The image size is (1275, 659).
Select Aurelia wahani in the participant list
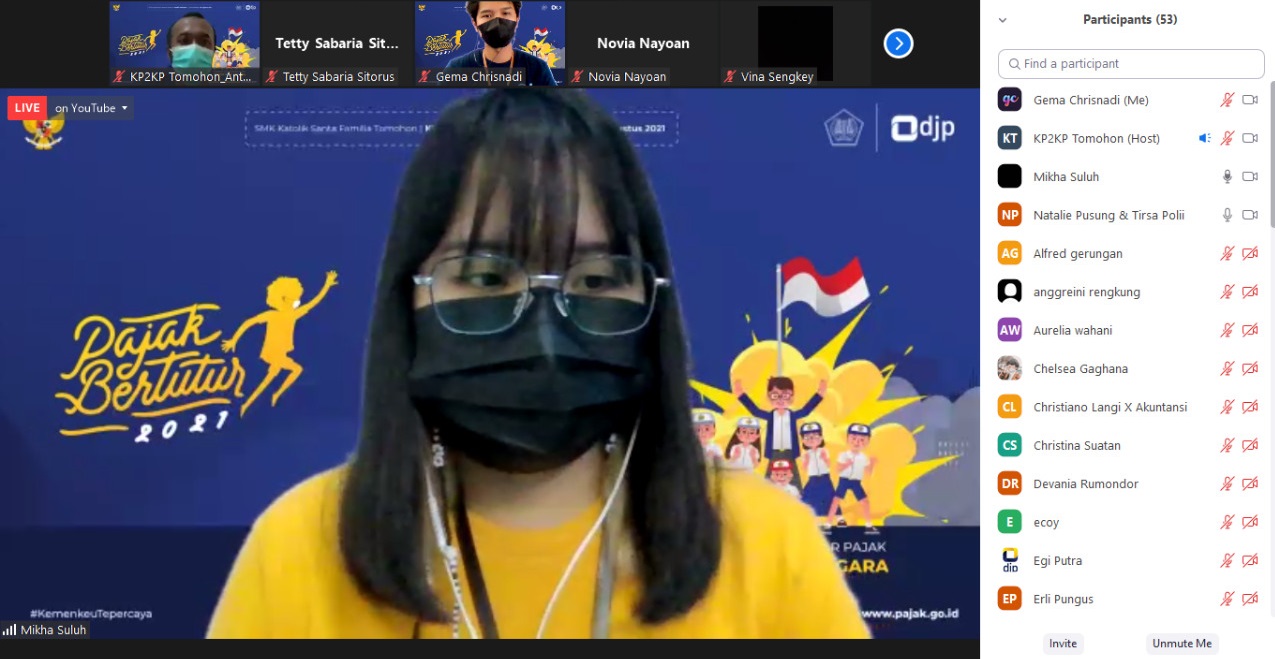[x=1072, y=331]
